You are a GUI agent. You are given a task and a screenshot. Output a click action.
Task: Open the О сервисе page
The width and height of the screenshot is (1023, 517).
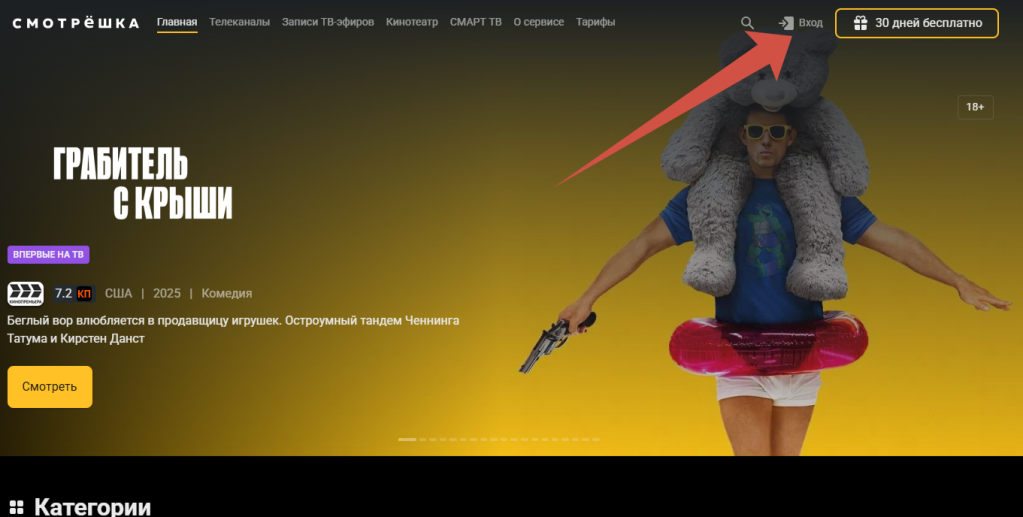538,22
